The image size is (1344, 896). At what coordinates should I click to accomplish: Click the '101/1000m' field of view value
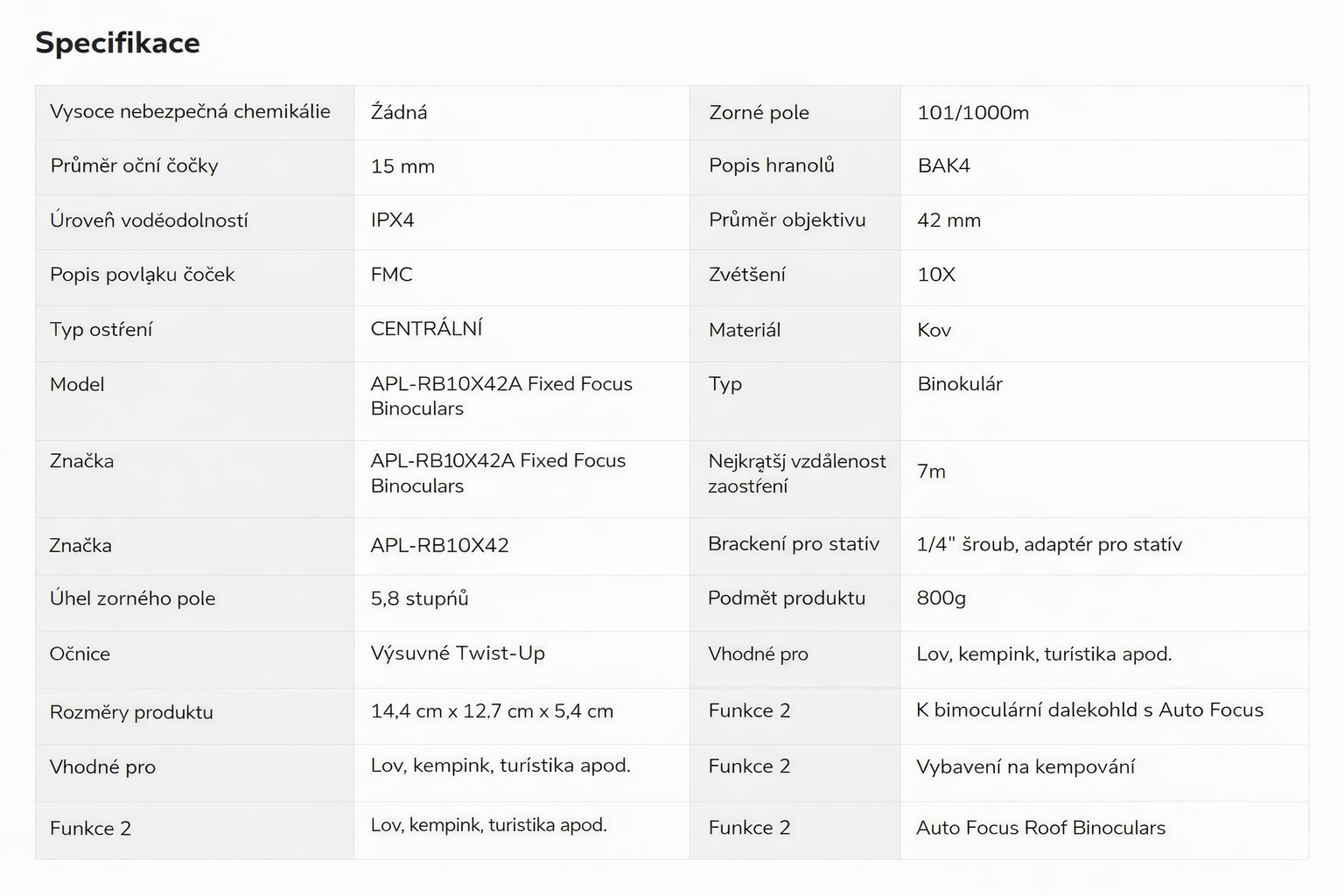973,113
